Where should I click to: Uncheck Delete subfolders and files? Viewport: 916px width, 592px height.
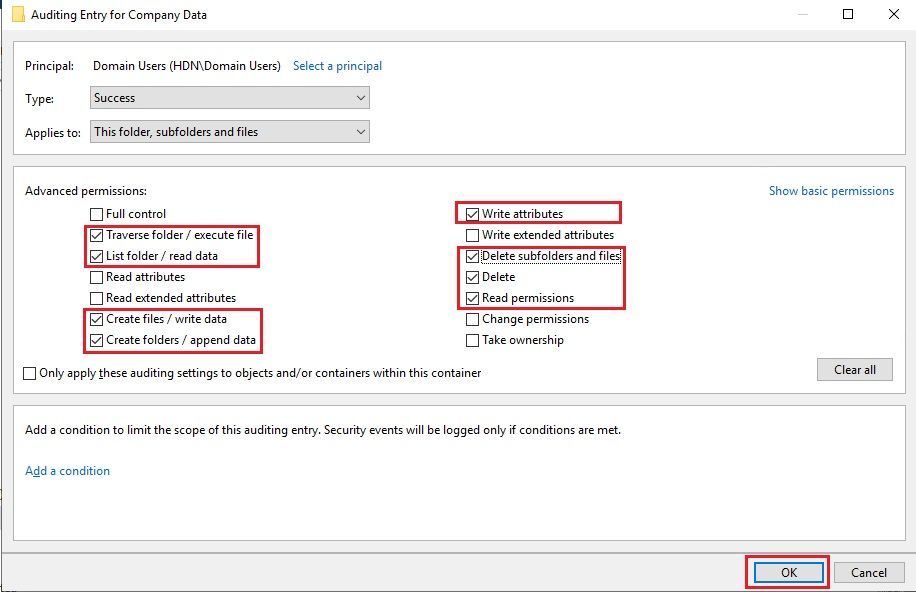(x=472, y=257)
